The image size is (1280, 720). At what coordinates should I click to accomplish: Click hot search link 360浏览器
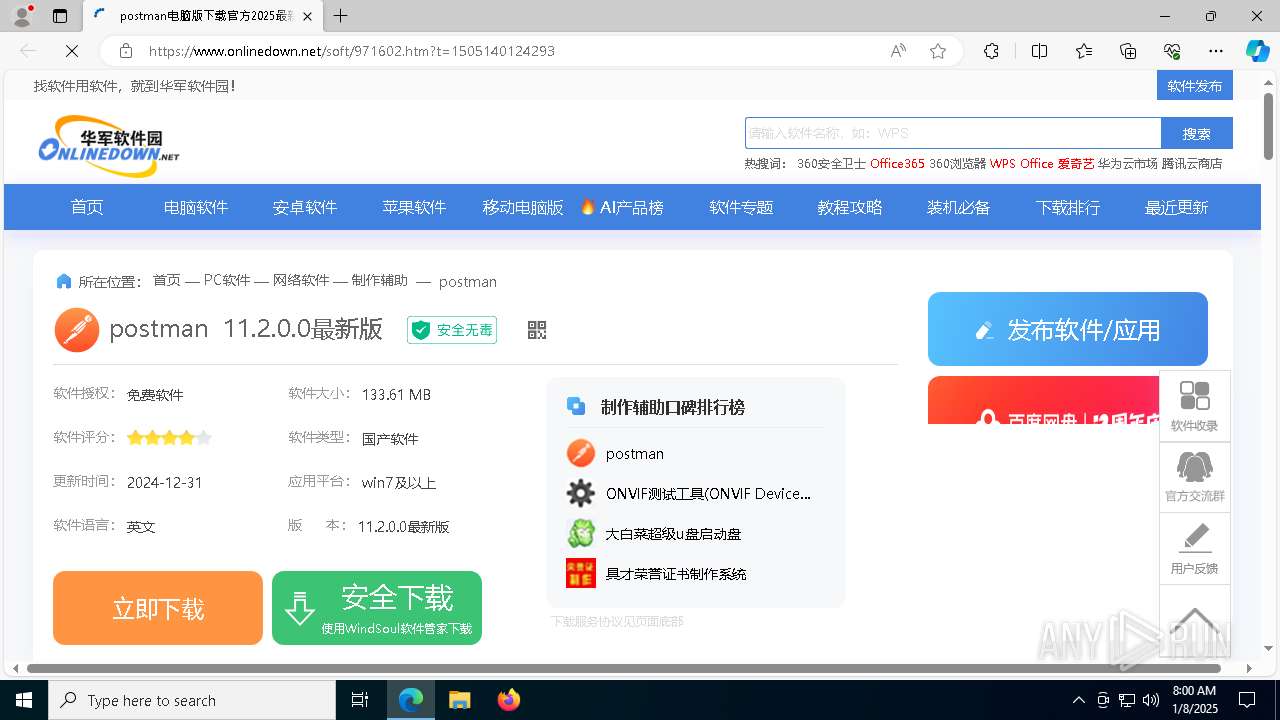[x=957, y=163]
